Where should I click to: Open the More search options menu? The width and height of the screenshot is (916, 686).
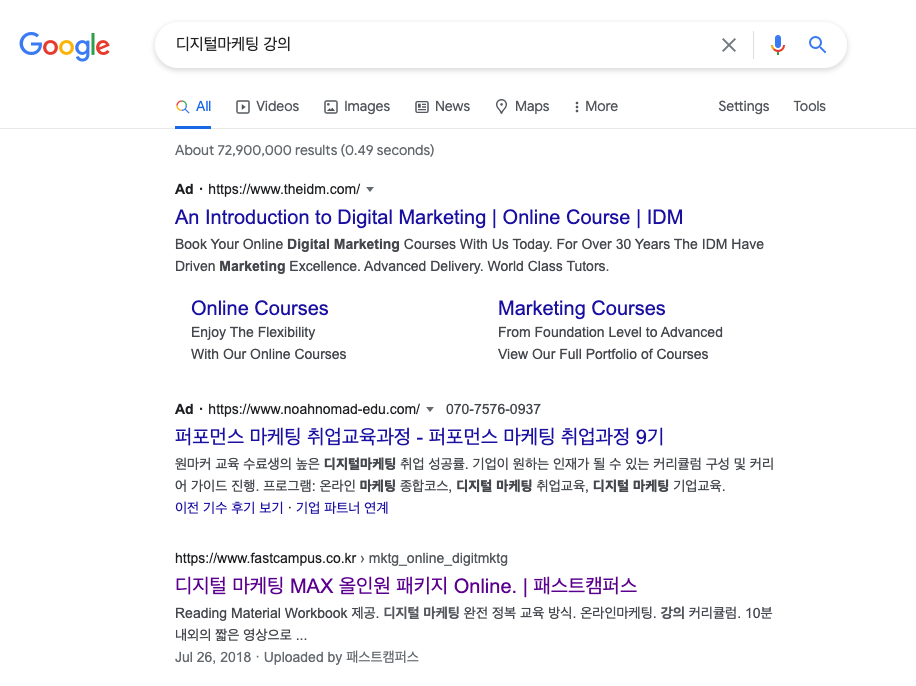(595, 106)
